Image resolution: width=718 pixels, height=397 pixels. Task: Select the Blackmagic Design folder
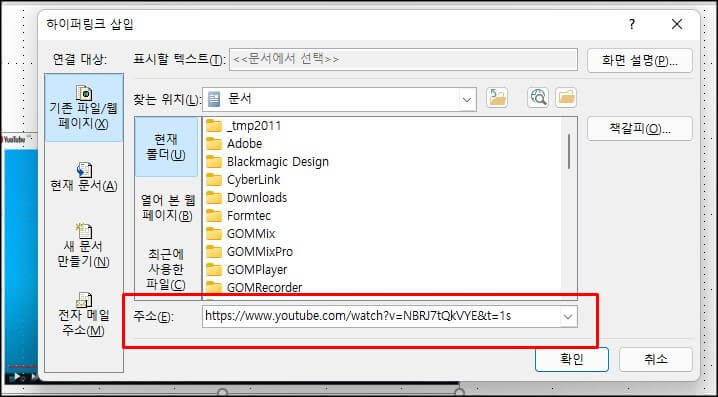tap(267, 162)
